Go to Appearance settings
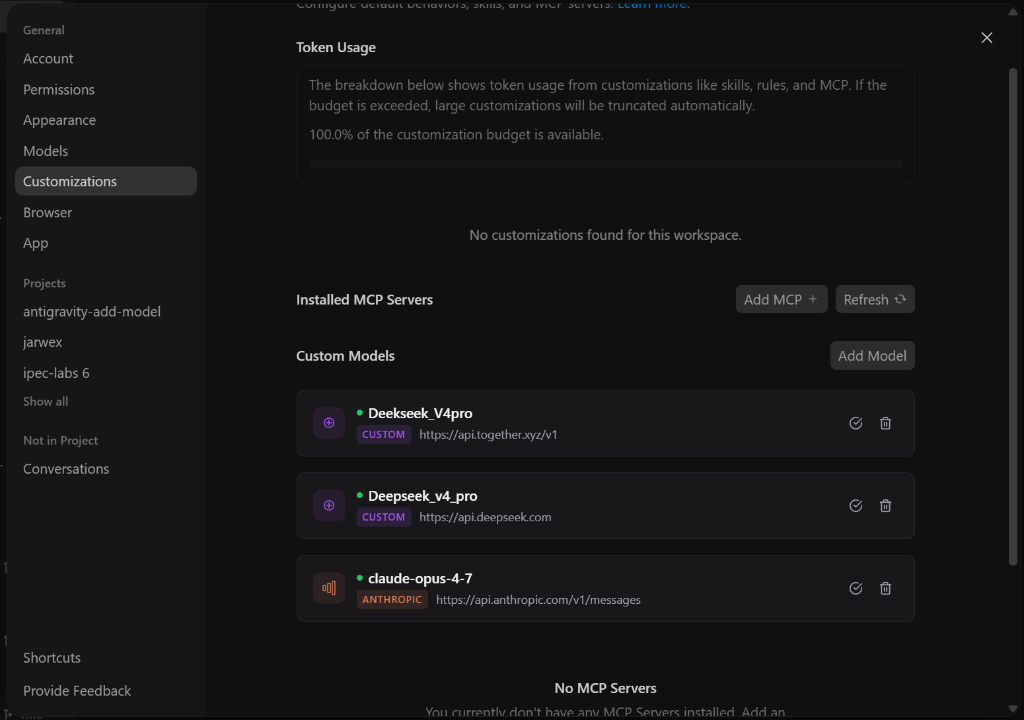This screenshot has width=1024, height=720. click(59, 120)
